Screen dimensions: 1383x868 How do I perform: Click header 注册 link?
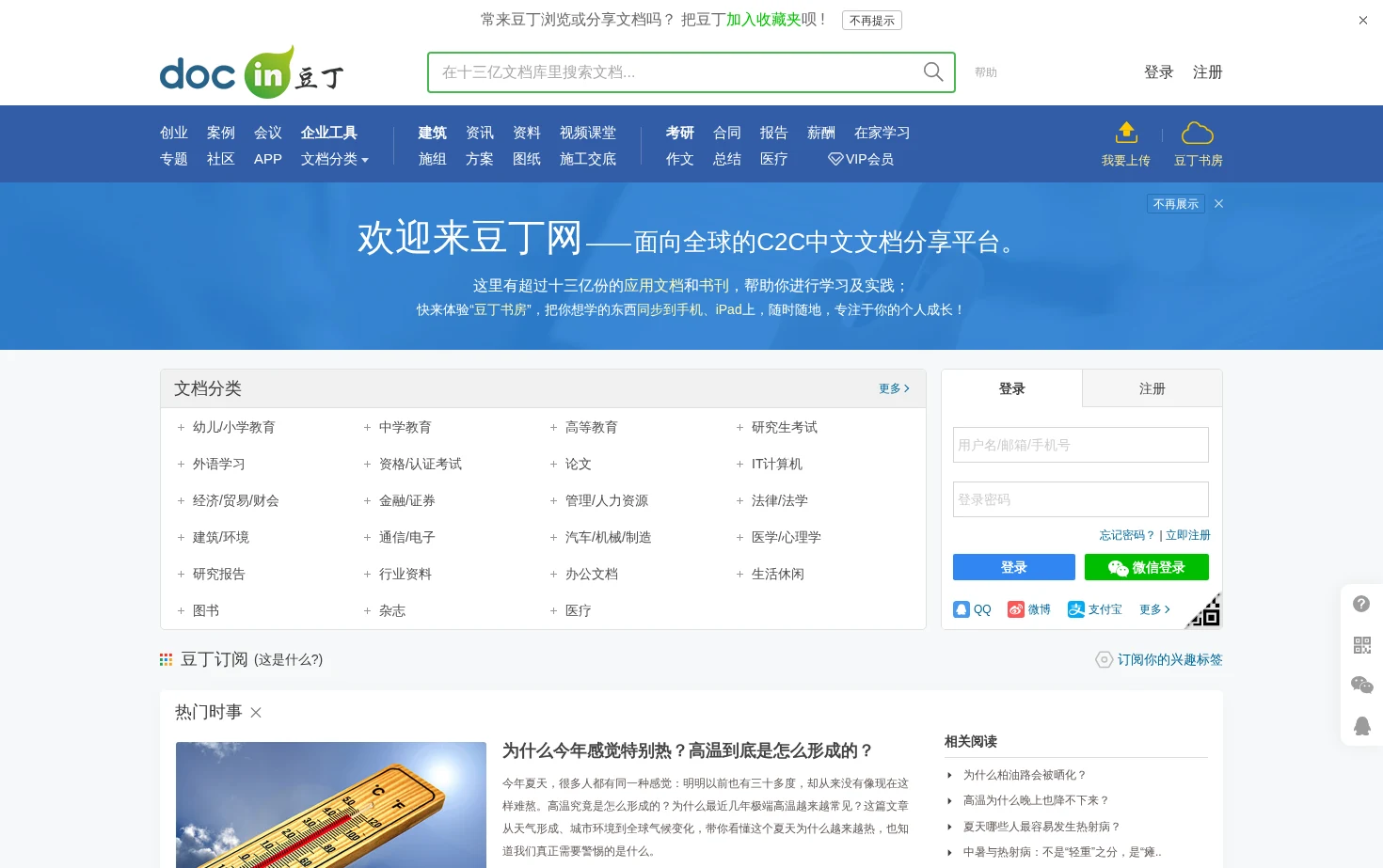click(1208, 72)
